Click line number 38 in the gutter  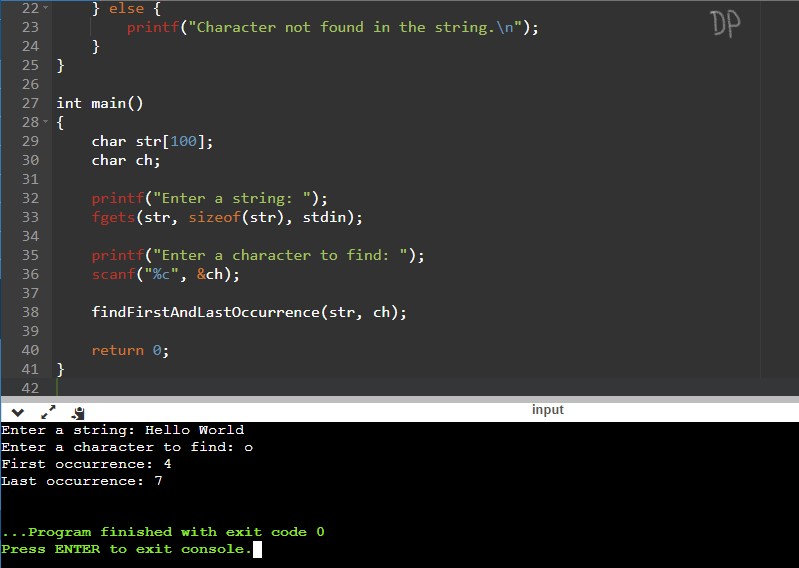(30, 312)
